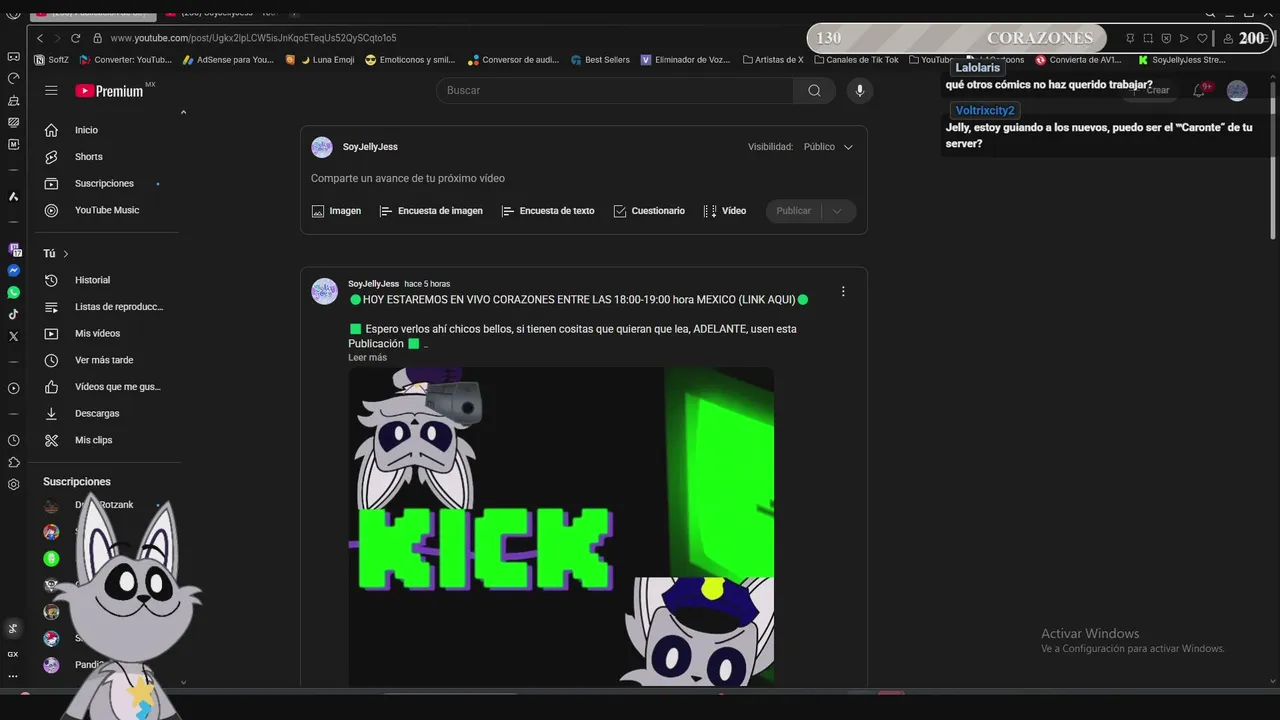The image size is (1280, 720).
Task: Open browser sidebar history clock
Action: [13, 440]
